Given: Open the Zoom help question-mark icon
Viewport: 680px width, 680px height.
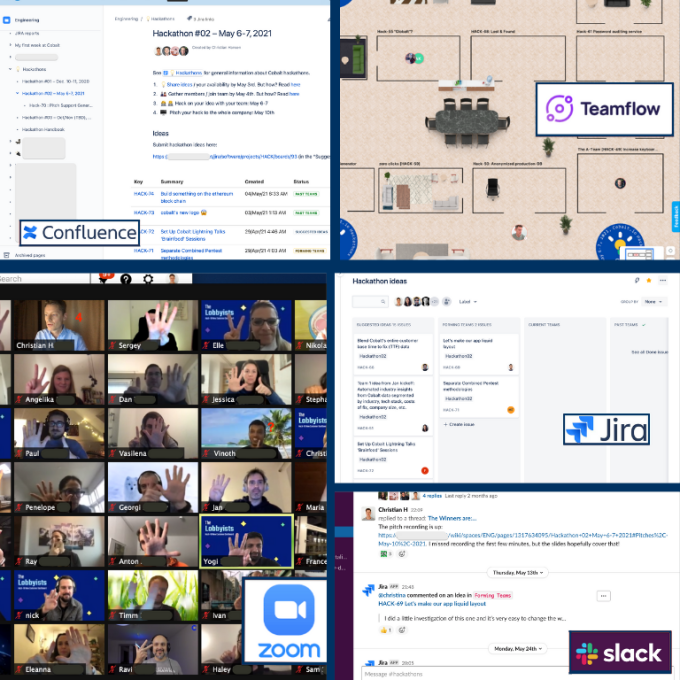Looking at the screenshot, I should click(x=126, y=279).
